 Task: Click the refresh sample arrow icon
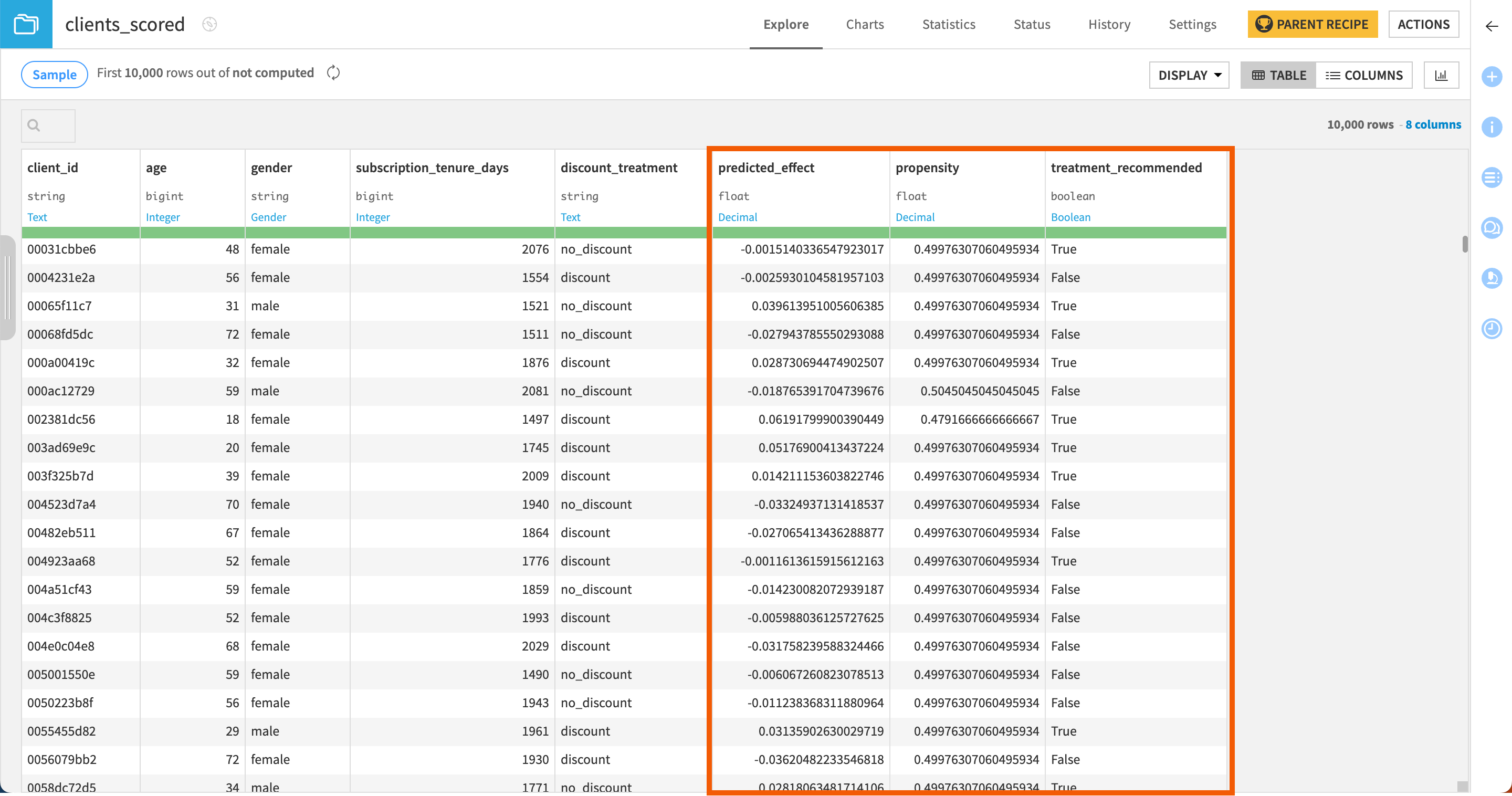pyautogui.click(x=333, y=73)
